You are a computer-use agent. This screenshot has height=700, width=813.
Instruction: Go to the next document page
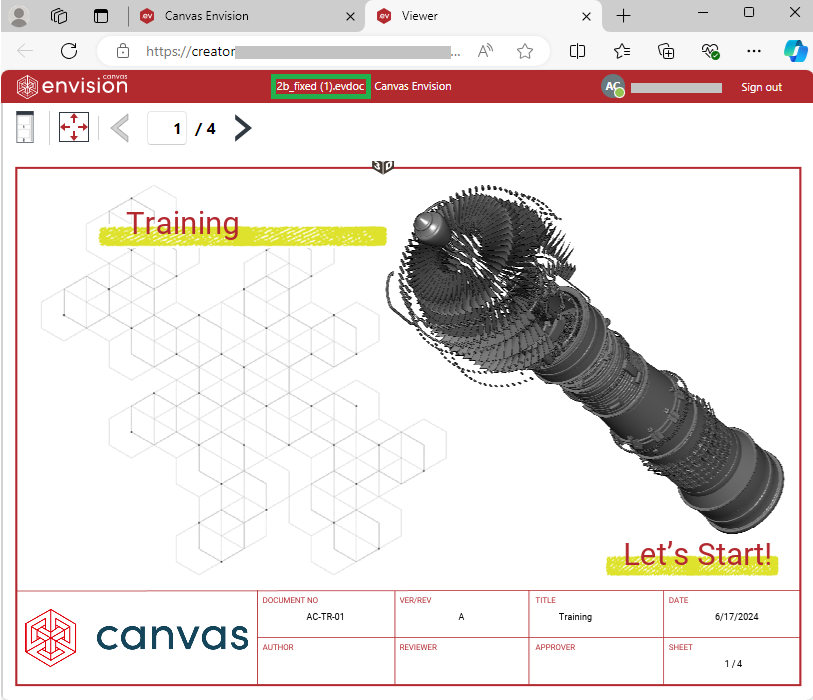click(x=242, y=128)
